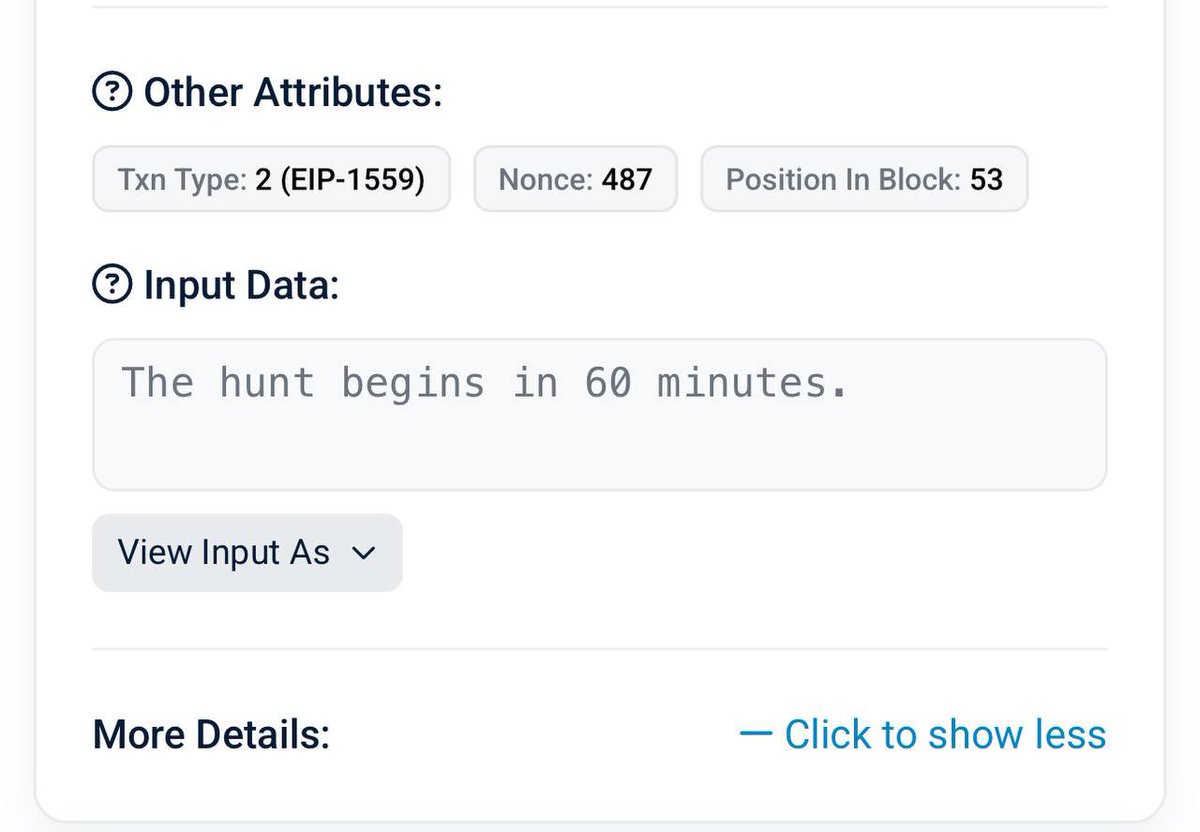The image size is (1200, 832).
Task: Click the Nonce label text
Action: 546,180
